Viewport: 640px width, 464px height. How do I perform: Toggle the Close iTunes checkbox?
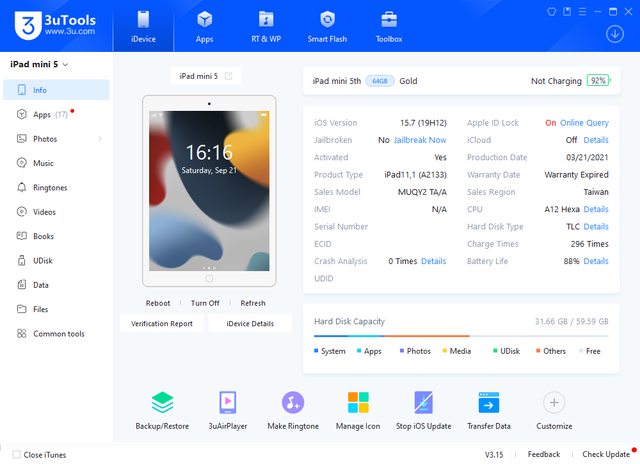(17, 455)
